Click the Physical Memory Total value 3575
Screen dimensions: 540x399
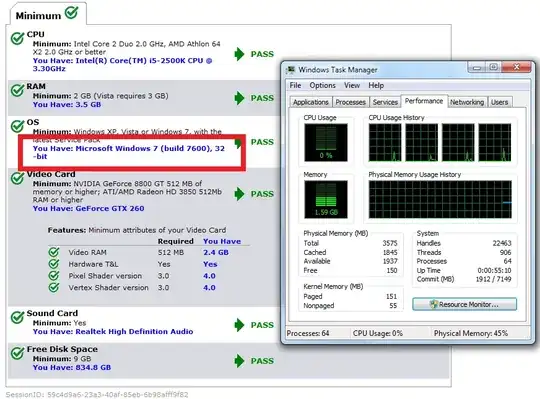point(390,243)
